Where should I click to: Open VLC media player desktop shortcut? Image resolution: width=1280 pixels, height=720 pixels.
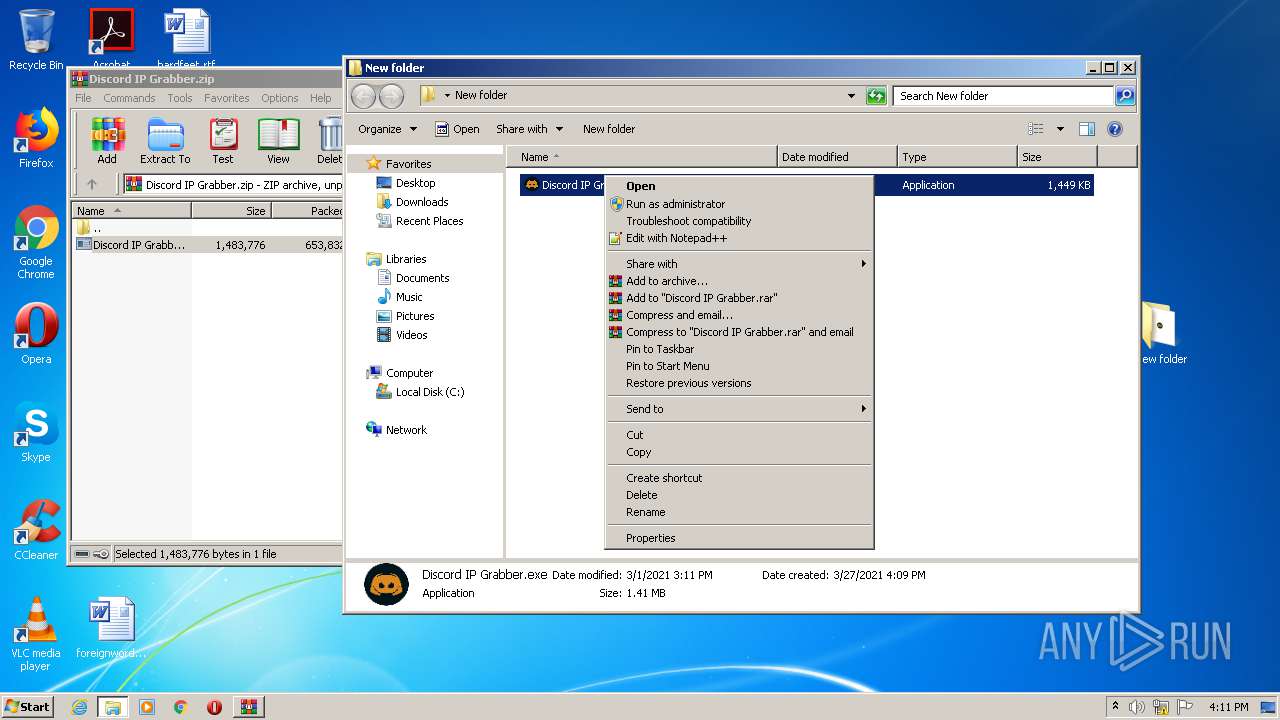[x=36, y=634]
